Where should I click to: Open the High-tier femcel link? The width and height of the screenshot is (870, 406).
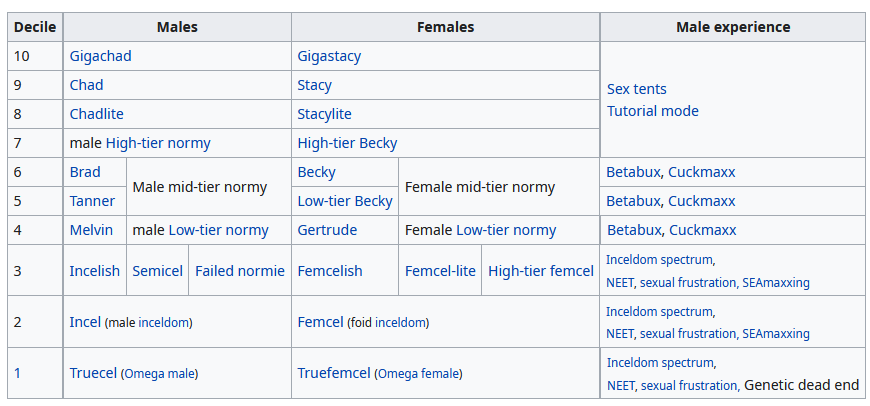click(541, 271)
